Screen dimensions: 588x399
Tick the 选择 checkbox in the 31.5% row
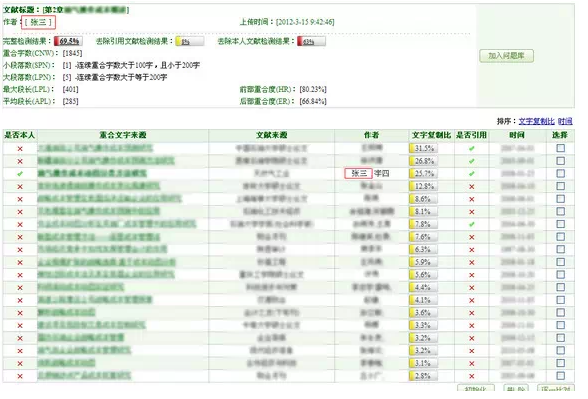click(x=561, y=148)
